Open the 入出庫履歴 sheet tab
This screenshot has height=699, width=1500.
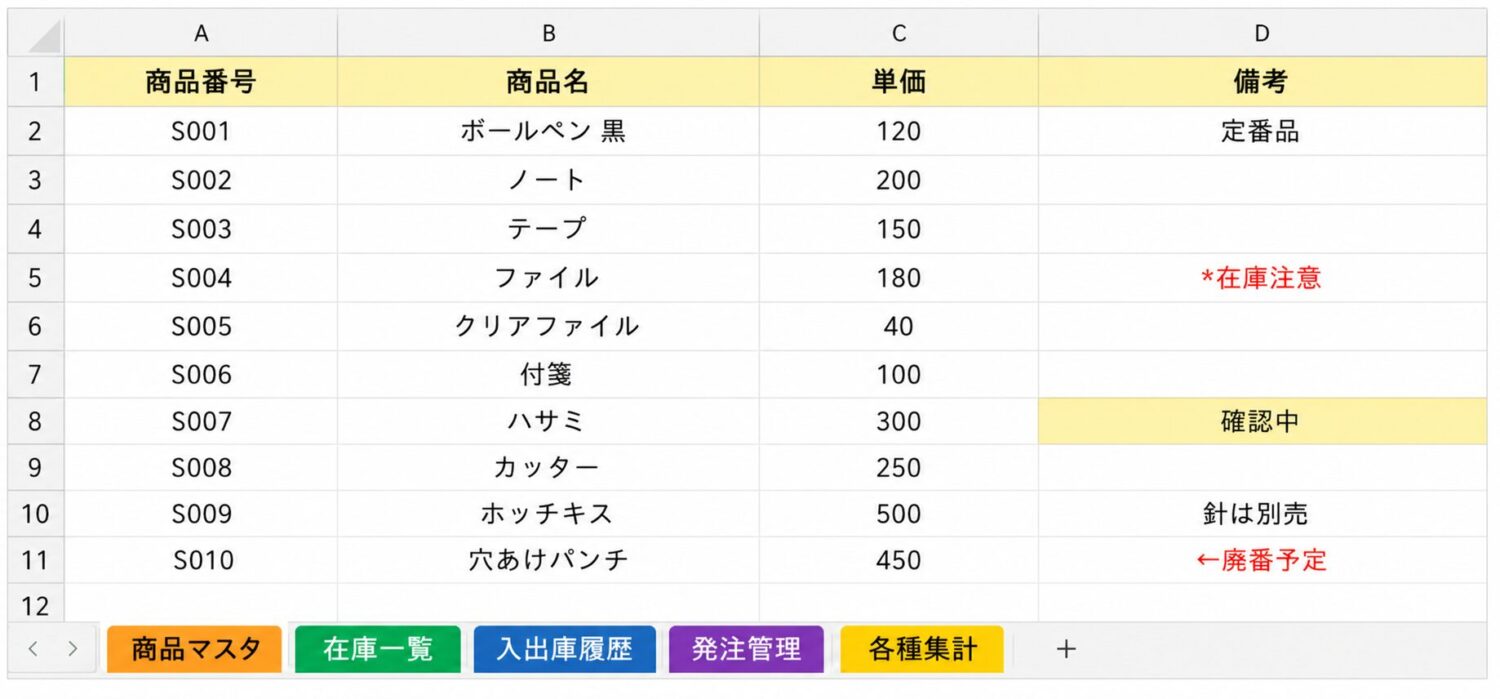coord(565,649)
